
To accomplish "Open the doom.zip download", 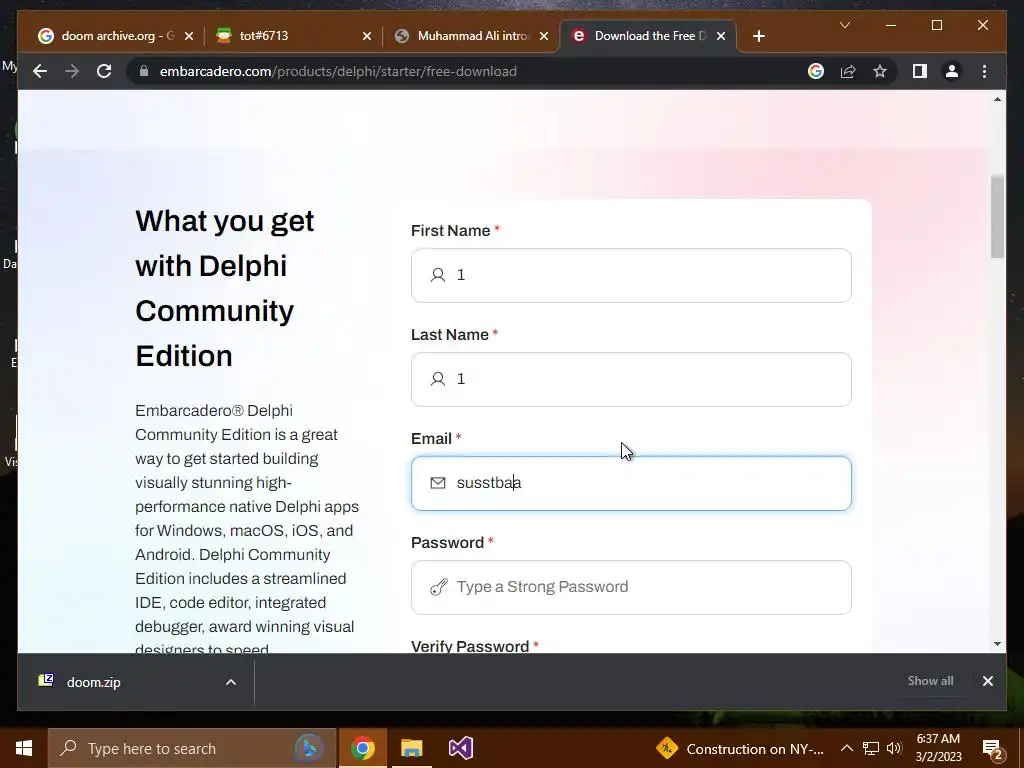I will point(93,682).
